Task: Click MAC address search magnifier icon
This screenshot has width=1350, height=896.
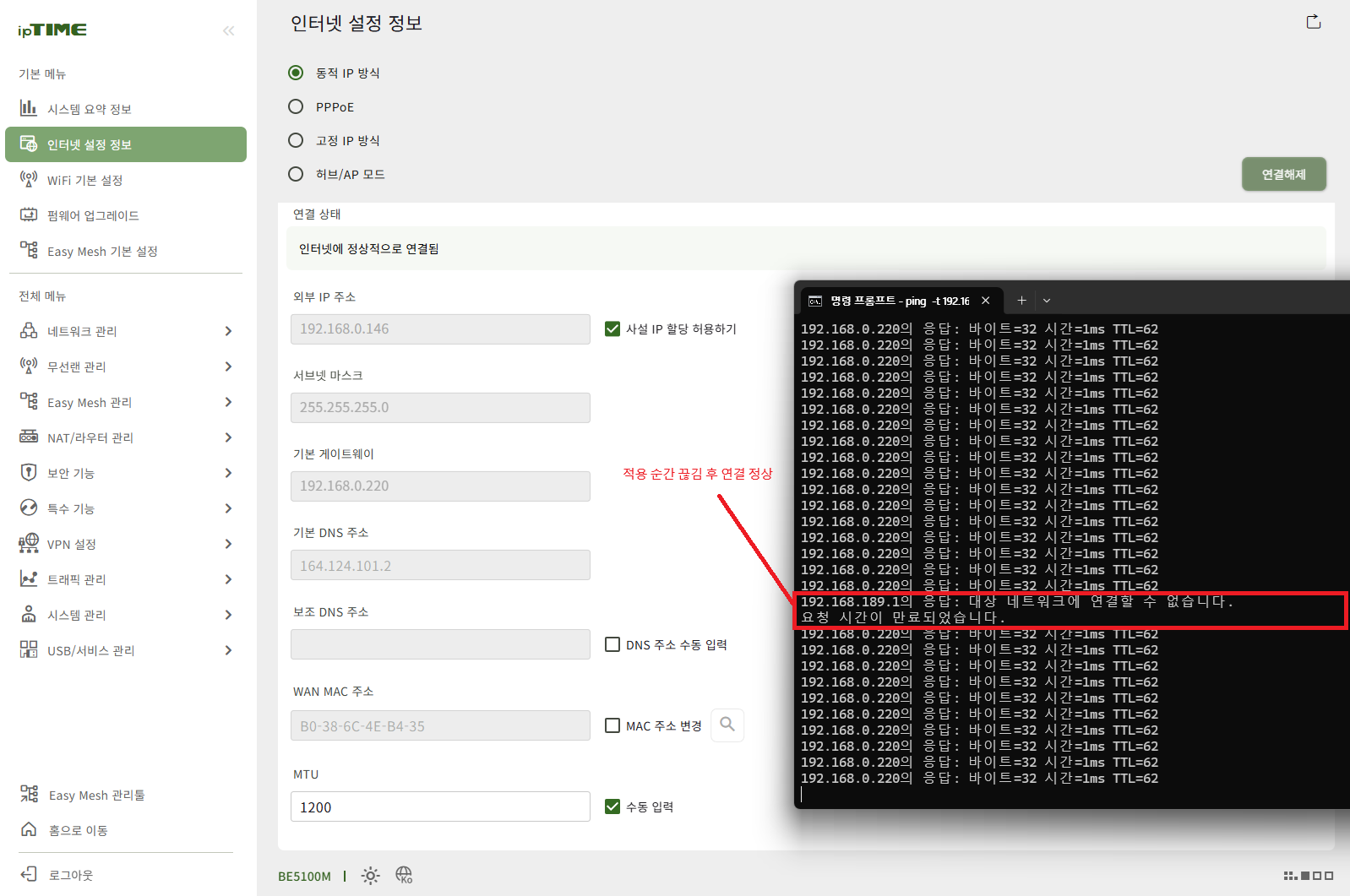Action: coord(727,725)
